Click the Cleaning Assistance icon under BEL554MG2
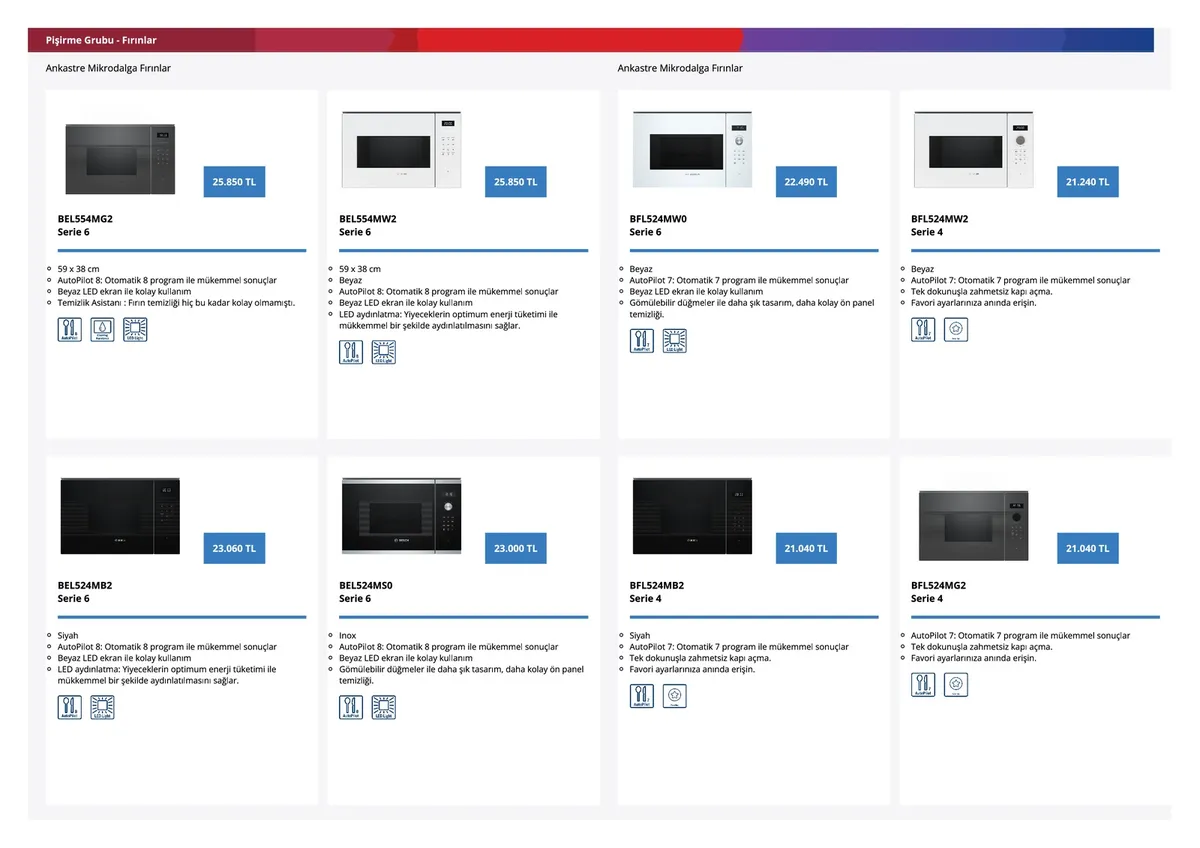Image resolution: width=1200 pixels, height=848 pixels. [x=102, y=330]
